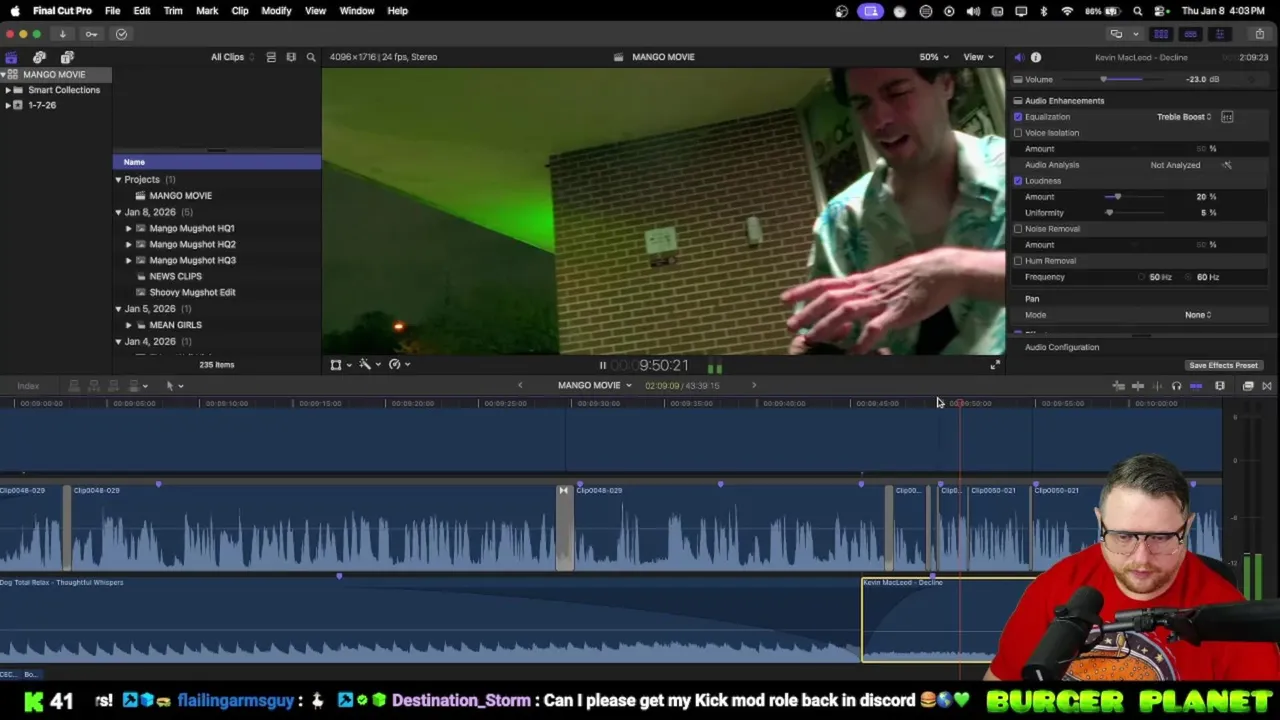Open the keyword editor key icon
Image resolution: width=1280 pixels, height=720 pixels.
pyautogui.click(x=91, y=34)
